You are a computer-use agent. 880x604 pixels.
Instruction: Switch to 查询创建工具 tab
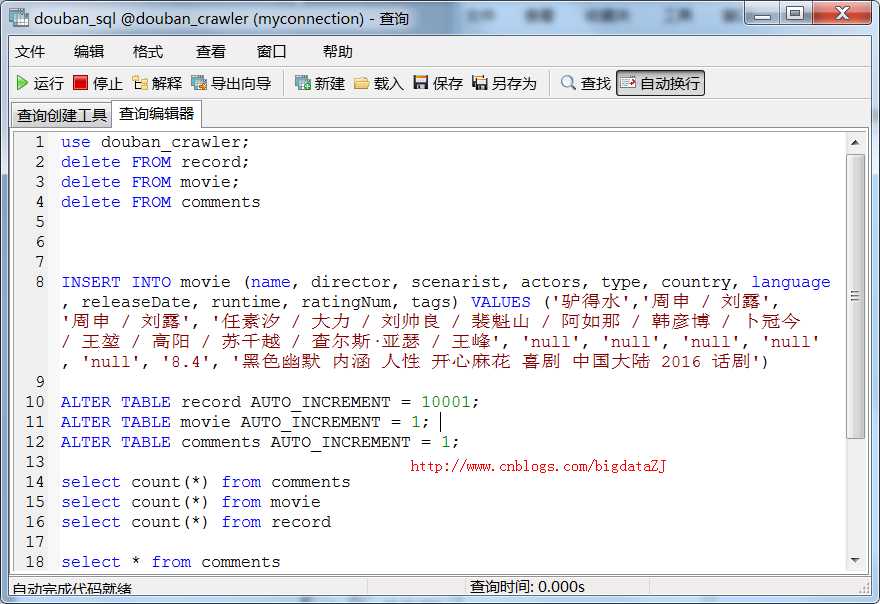pos(61,115)
